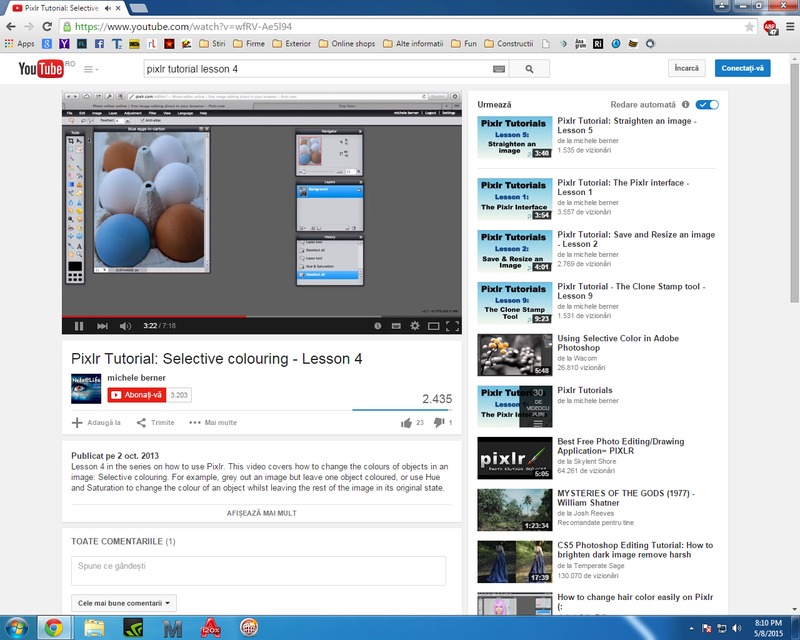Open Best Free Photo Editing PIXLR video
800x640 pixels.
coord(620,446)
